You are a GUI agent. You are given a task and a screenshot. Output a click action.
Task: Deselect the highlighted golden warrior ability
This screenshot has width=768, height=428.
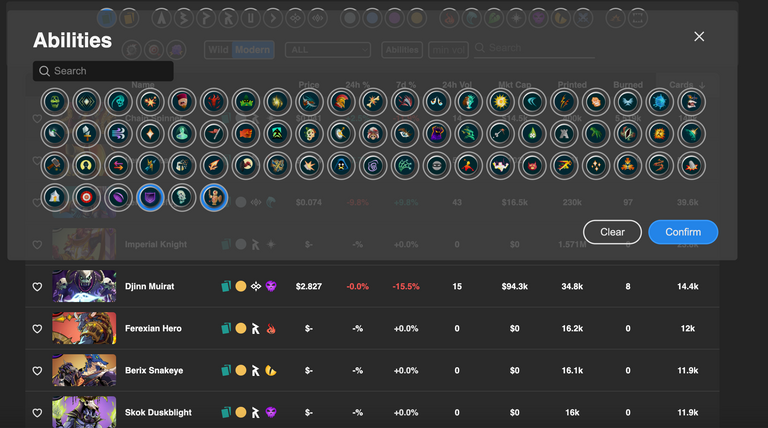pos(214,197)
